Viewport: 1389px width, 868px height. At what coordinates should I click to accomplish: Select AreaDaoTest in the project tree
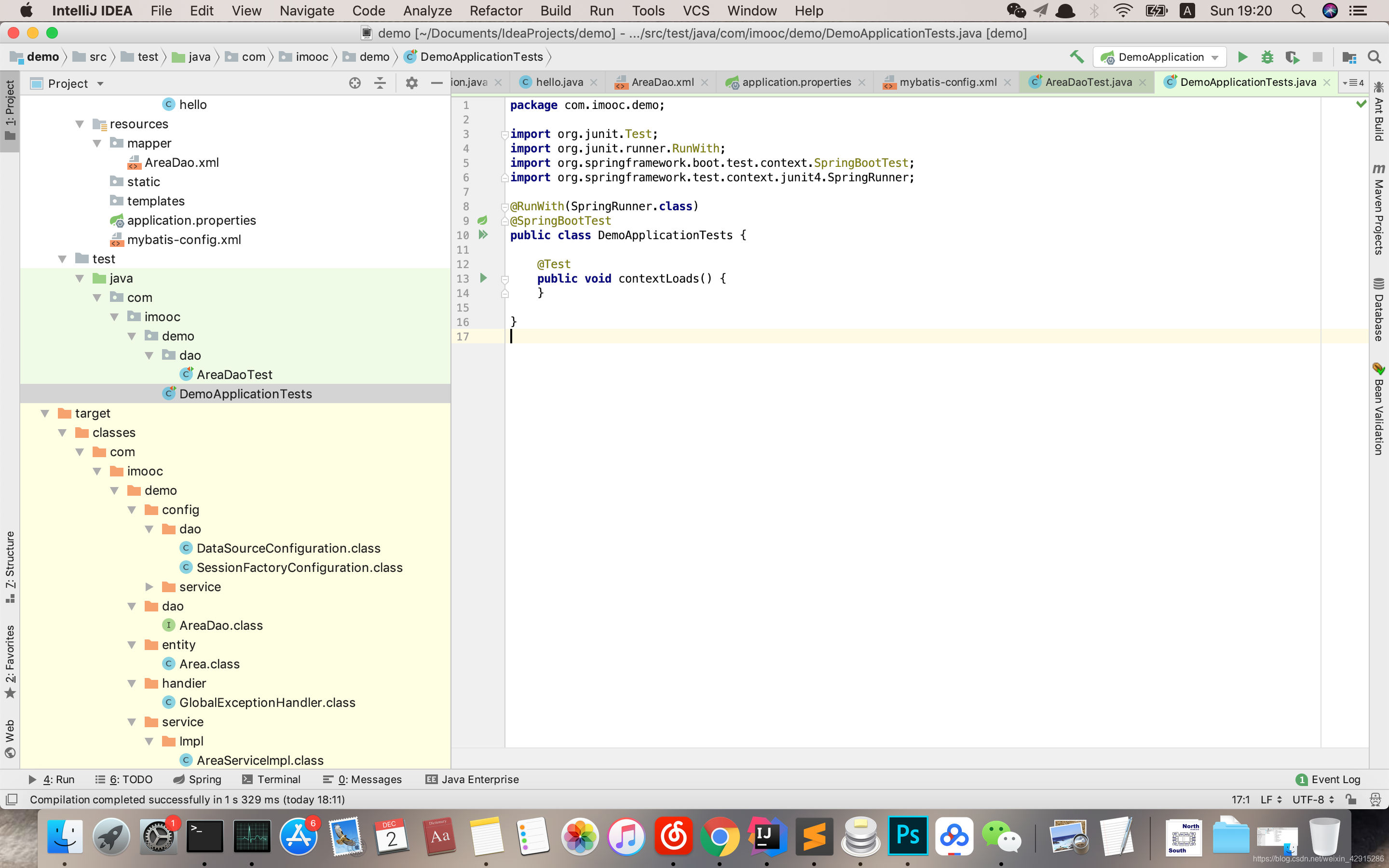[x=234, y=374]
